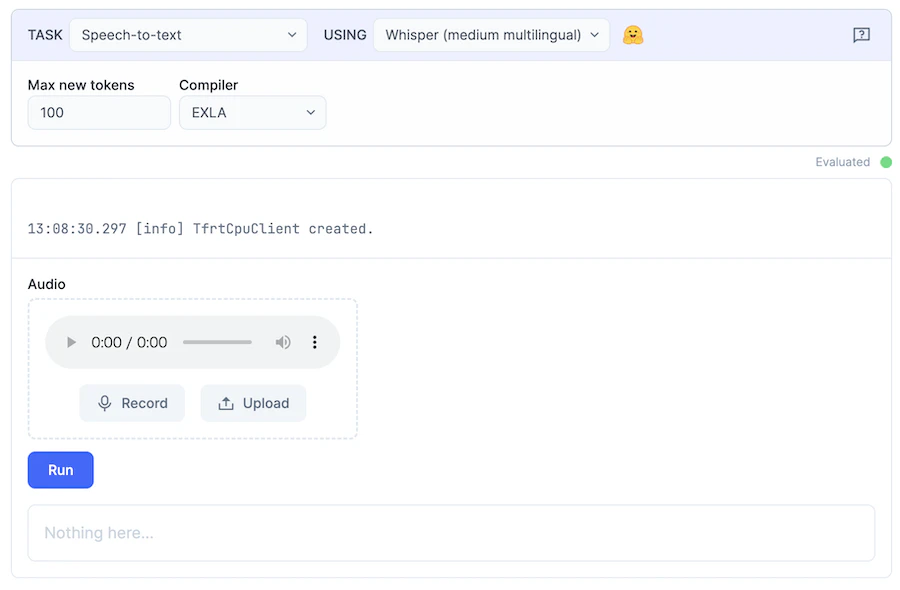Open audio player more options menu
This screenshot has height=590, width=900.
point(315,342)
